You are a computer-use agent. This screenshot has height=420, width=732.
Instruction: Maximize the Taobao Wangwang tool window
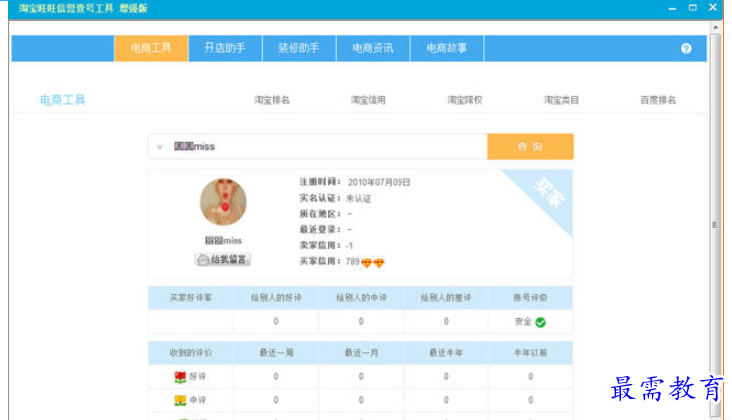tap(693, 7)
